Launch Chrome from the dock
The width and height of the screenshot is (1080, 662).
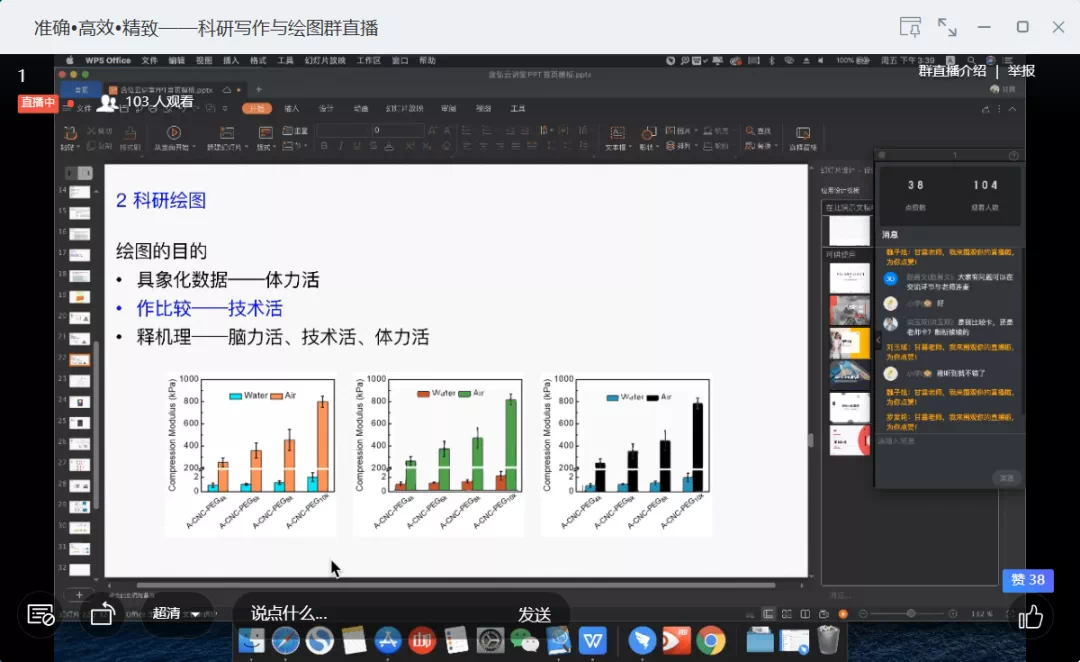(711, 640)
